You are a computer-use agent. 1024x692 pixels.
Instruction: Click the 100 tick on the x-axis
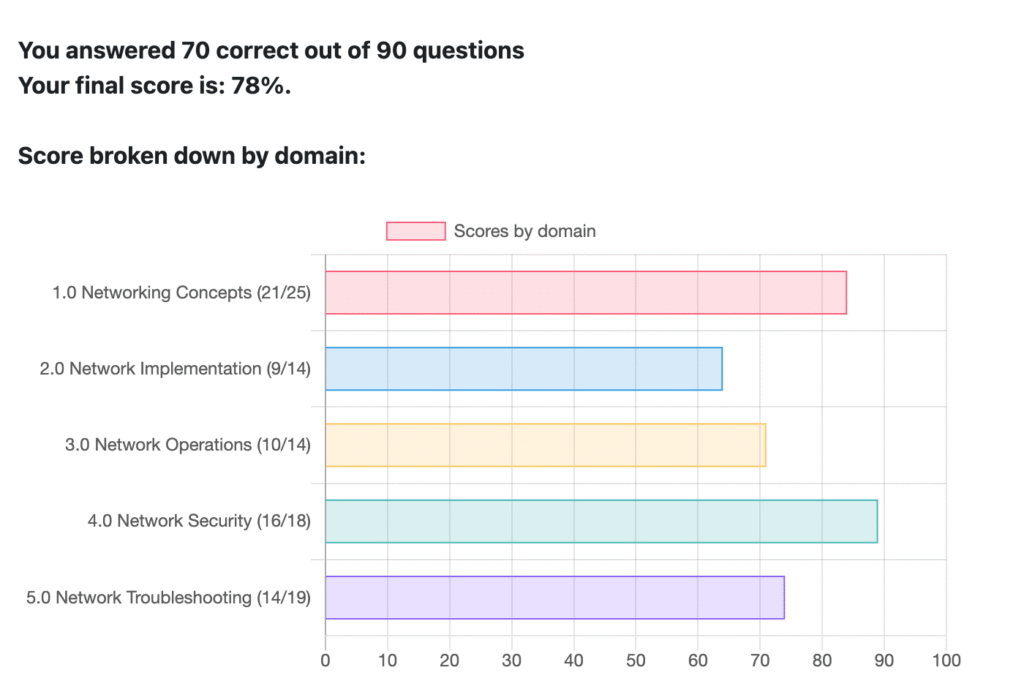point(946,660)
